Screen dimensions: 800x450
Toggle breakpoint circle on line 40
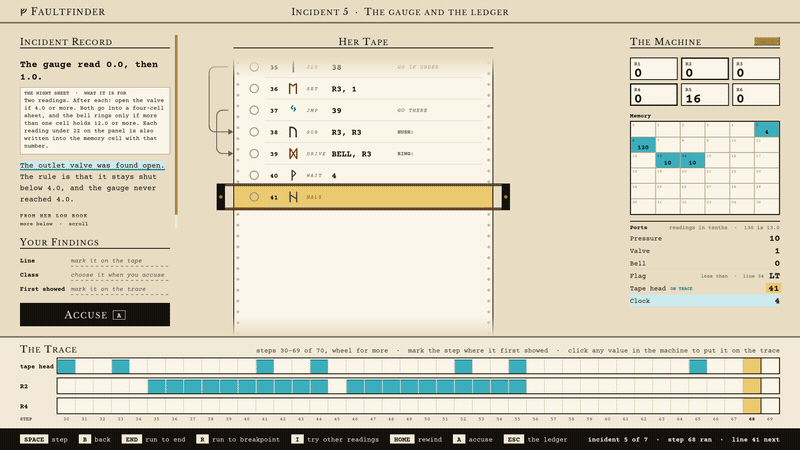point(254,176)
